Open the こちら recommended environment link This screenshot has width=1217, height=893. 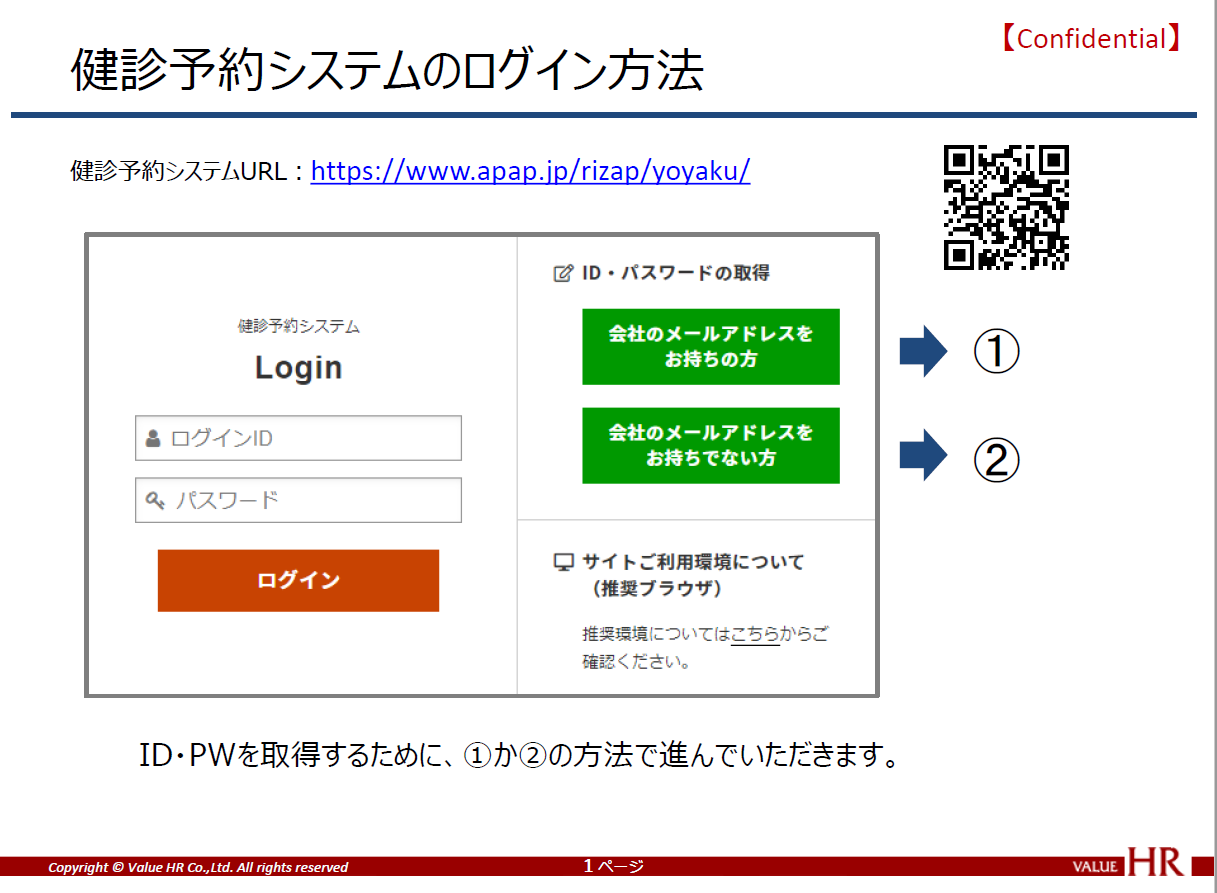tap(755, 634)
